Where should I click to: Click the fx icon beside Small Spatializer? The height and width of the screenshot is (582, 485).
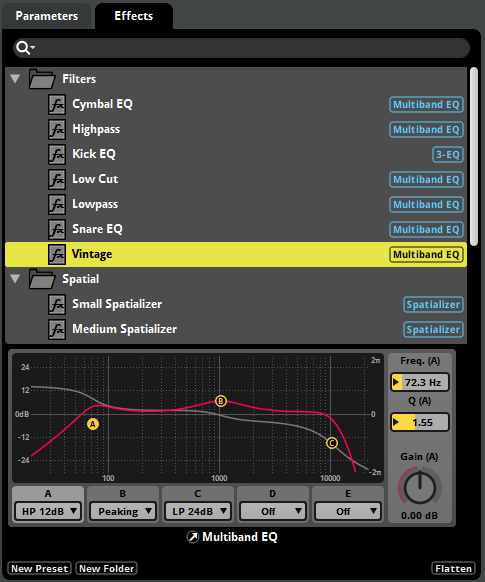pos(57,304)
